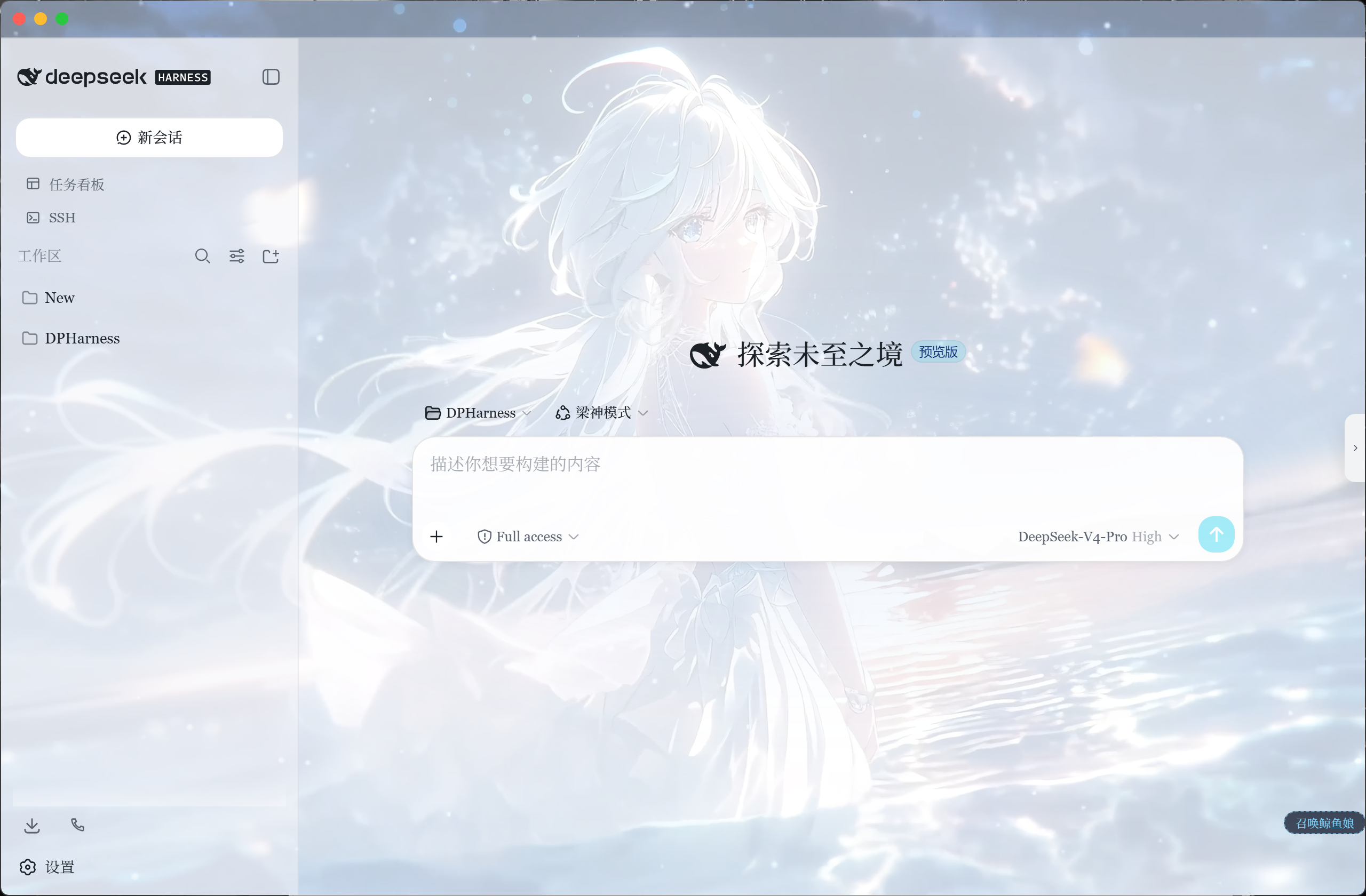This screenshot has height=896, width=1366.
Task: Click the 召唤鲸鱼娘 button
Action: click(x=1324, y=823)
